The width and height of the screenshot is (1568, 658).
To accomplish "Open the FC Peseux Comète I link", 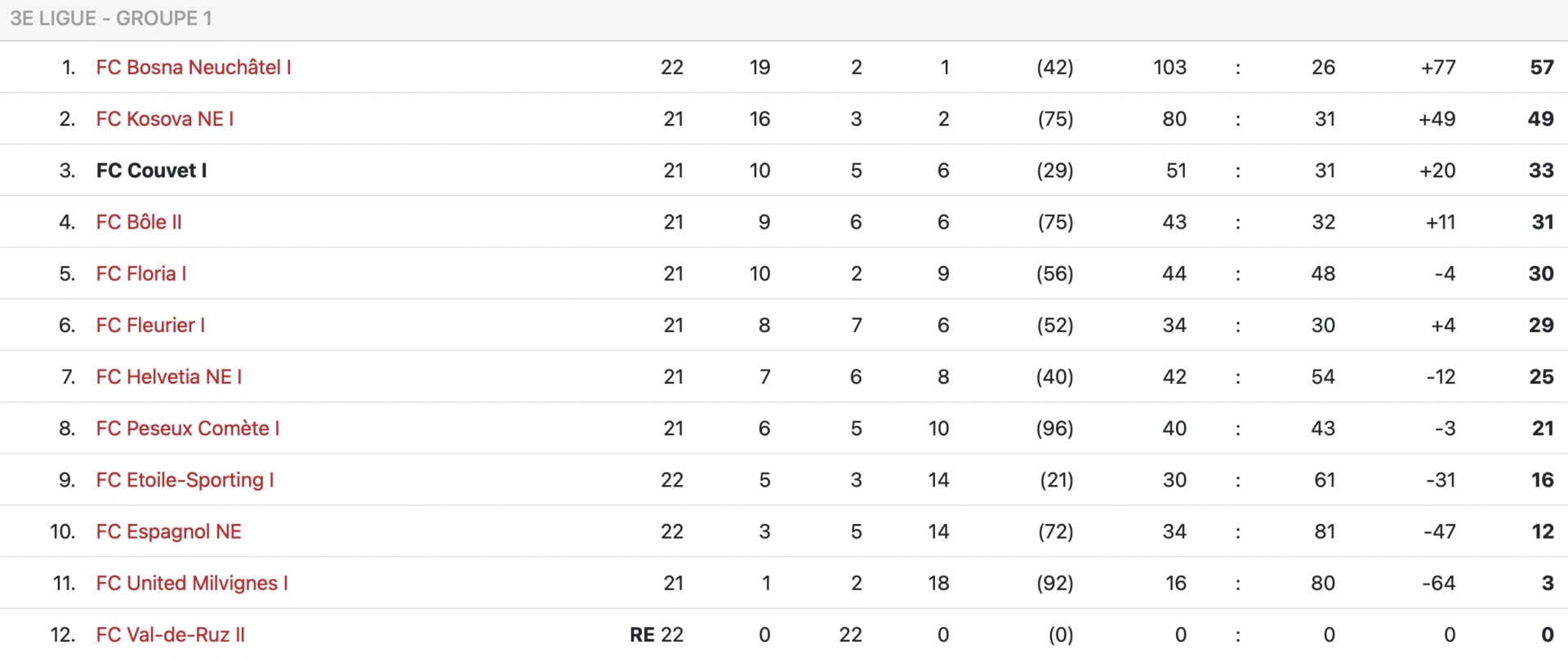I will coord(188,428).
